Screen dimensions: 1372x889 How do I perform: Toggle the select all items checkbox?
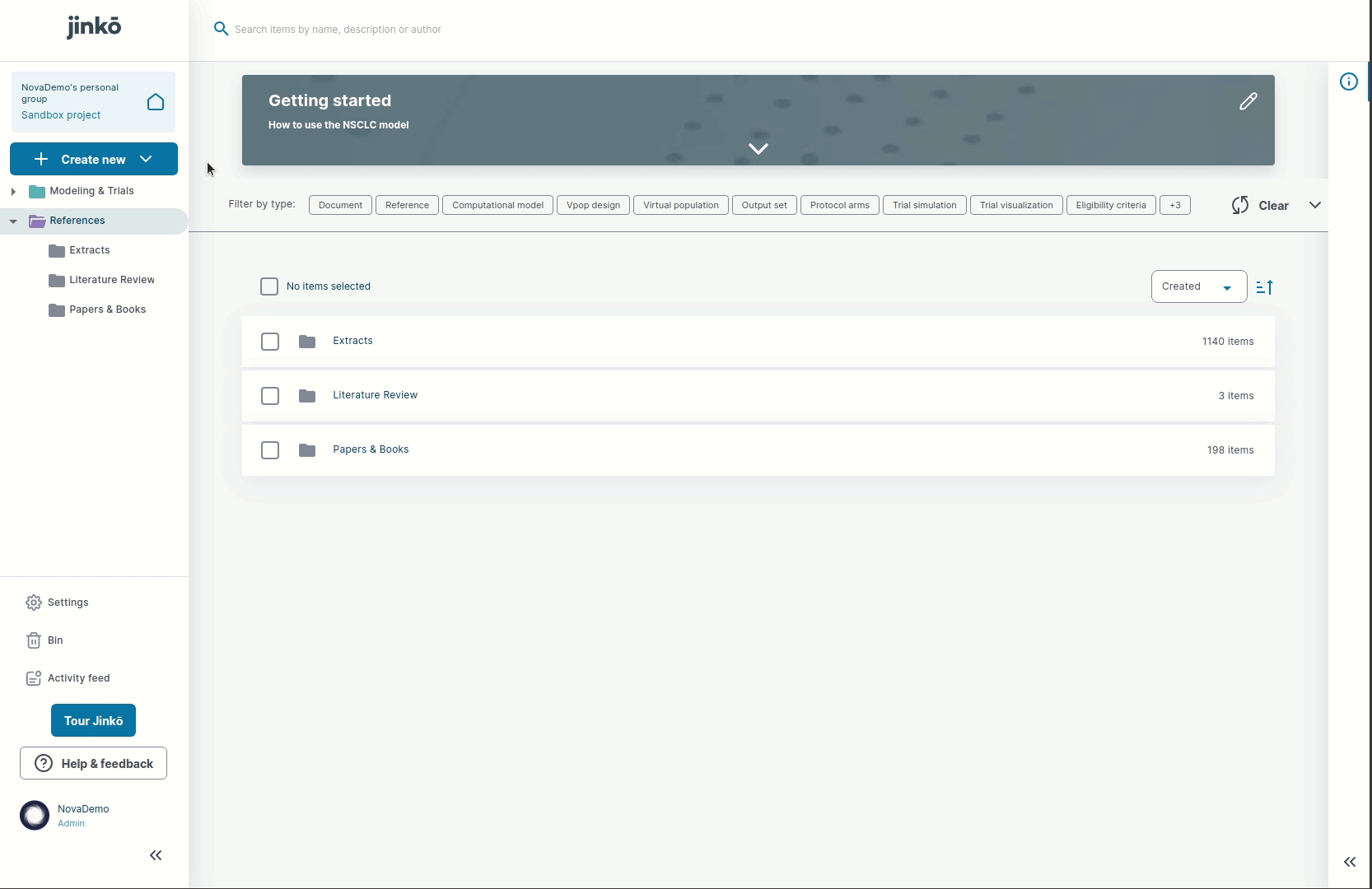pyautogui.click(x=269, y=286)
